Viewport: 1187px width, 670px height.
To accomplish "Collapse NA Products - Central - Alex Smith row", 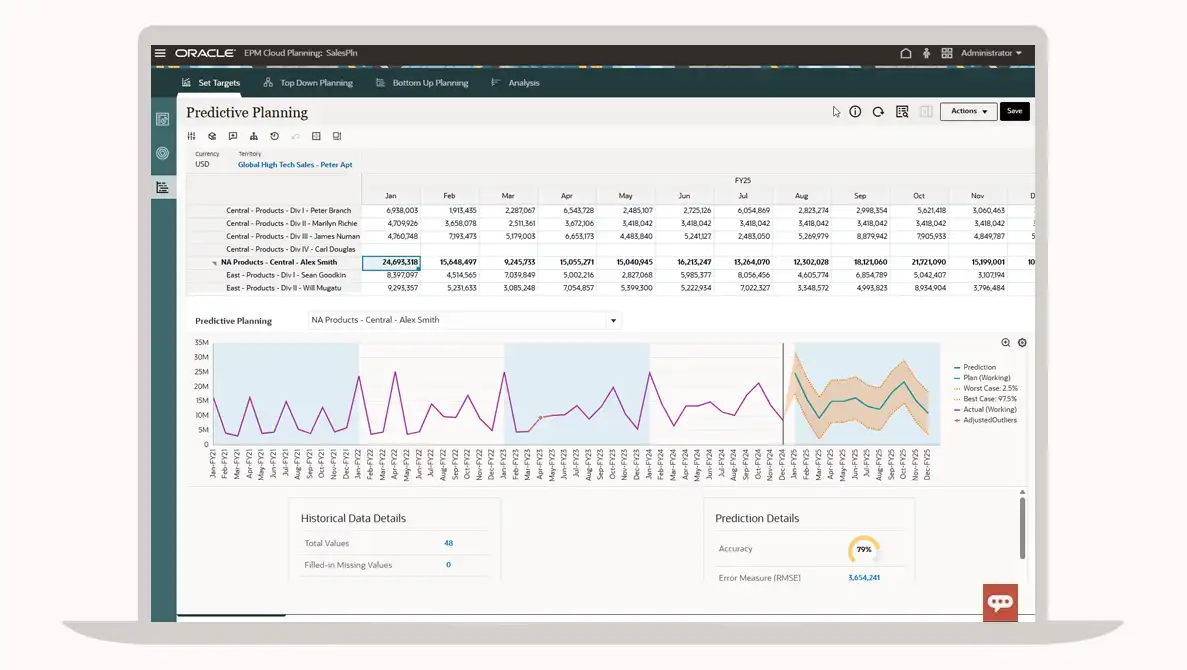I will pos(214,263).
